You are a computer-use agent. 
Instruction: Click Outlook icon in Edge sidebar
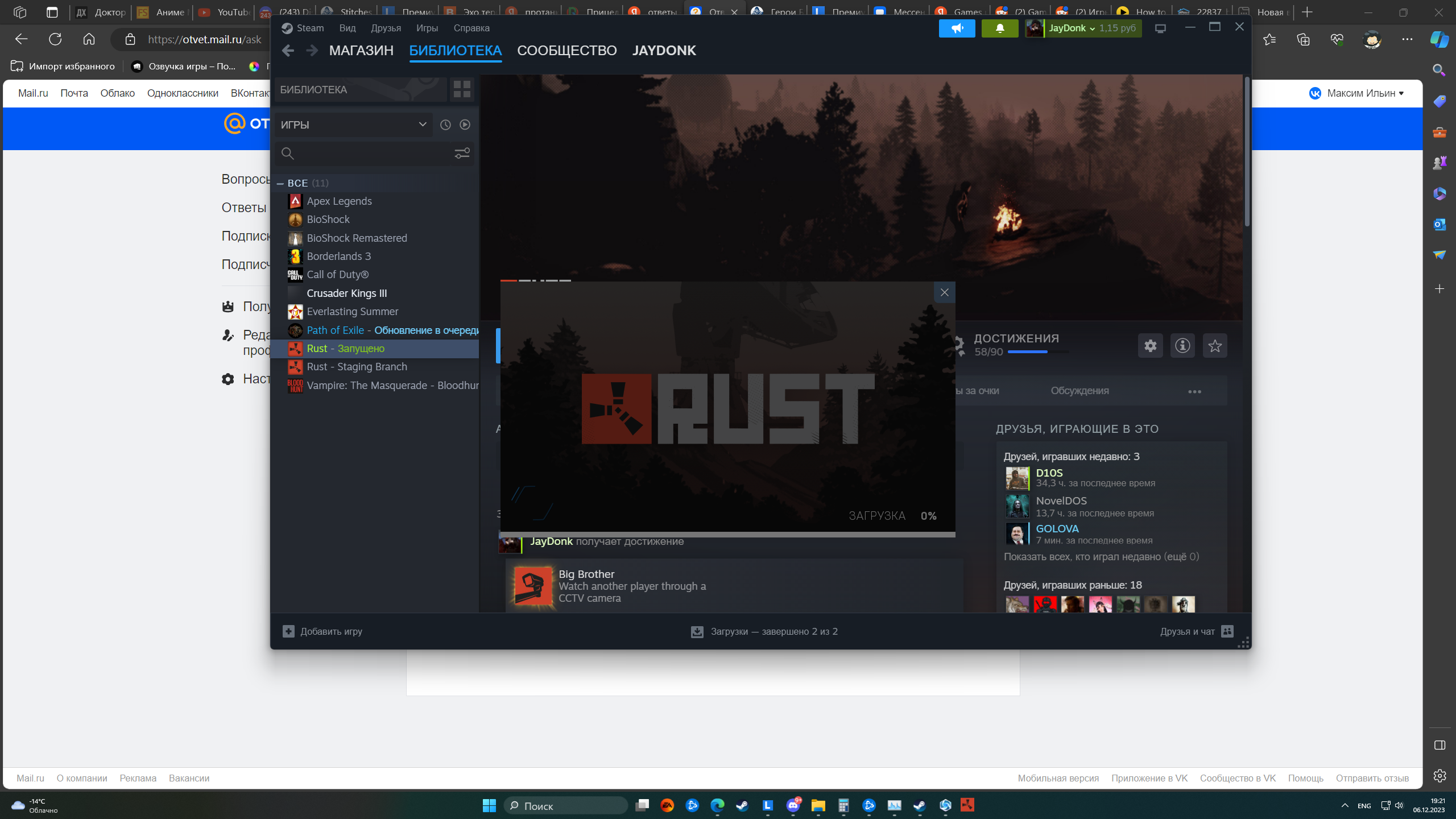[1440, 224]
